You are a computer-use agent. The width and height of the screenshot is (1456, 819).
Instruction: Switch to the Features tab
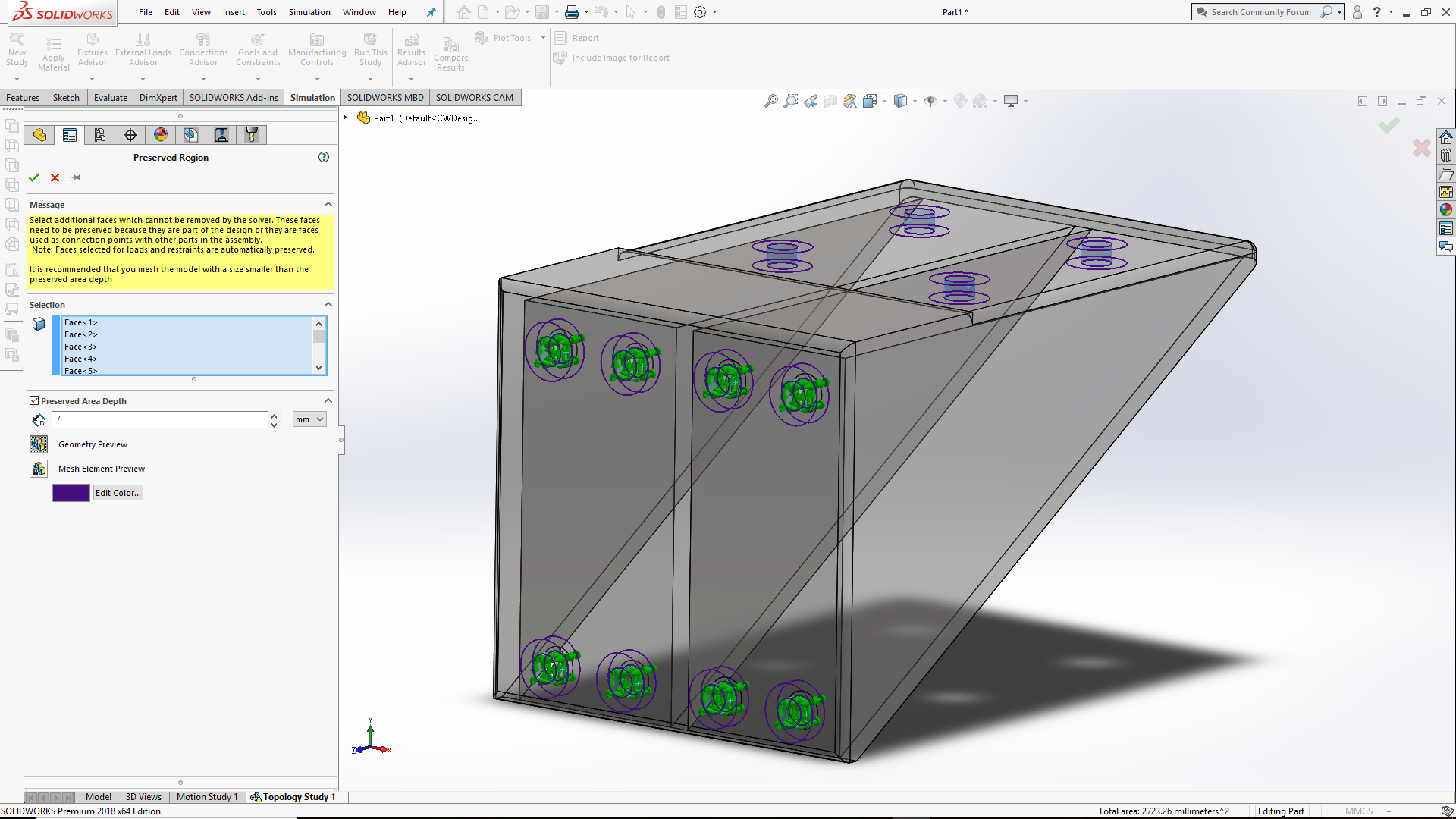(23, 97)
